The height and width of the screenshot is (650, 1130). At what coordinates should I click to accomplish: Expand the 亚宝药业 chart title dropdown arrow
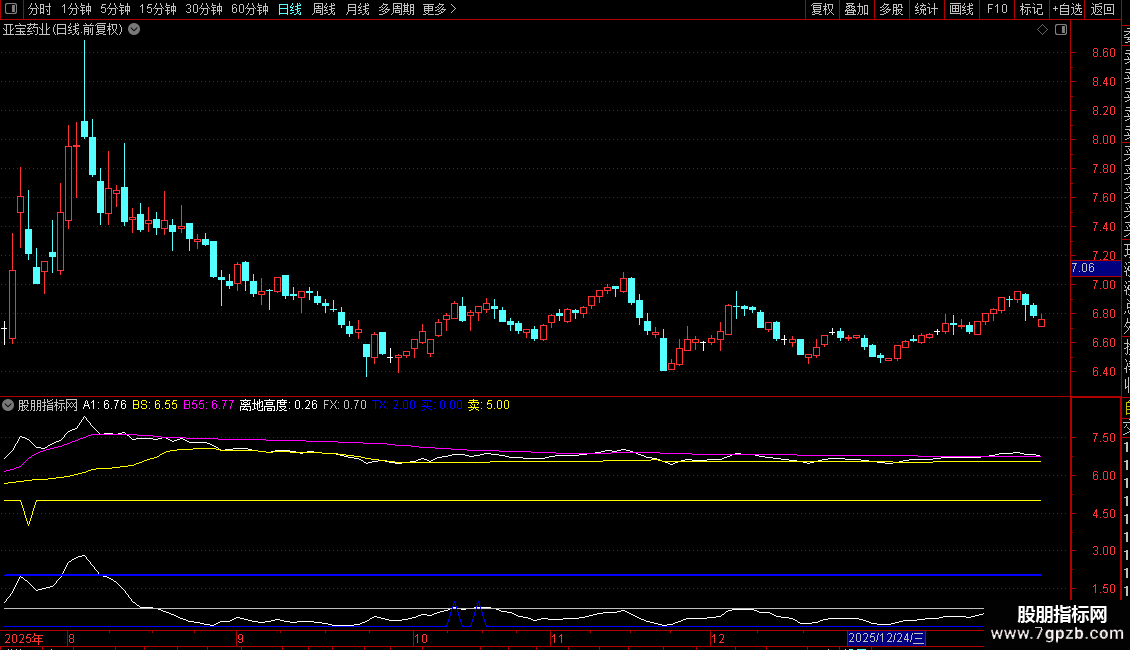point(134,30)
